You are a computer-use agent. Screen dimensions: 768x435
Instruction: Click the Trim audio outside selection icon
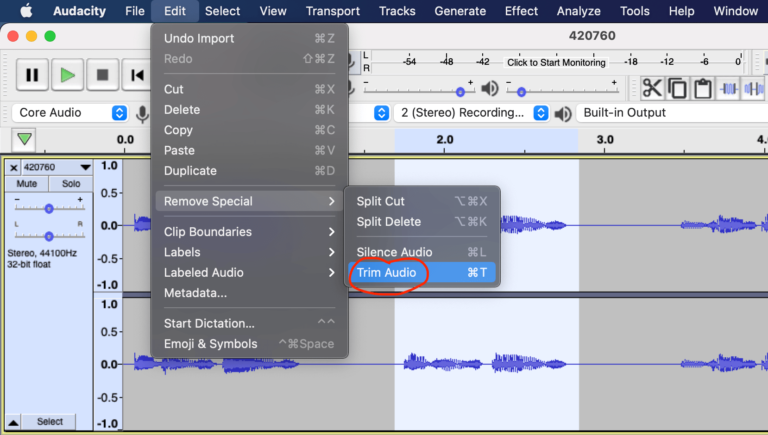[x=728, y=89]
